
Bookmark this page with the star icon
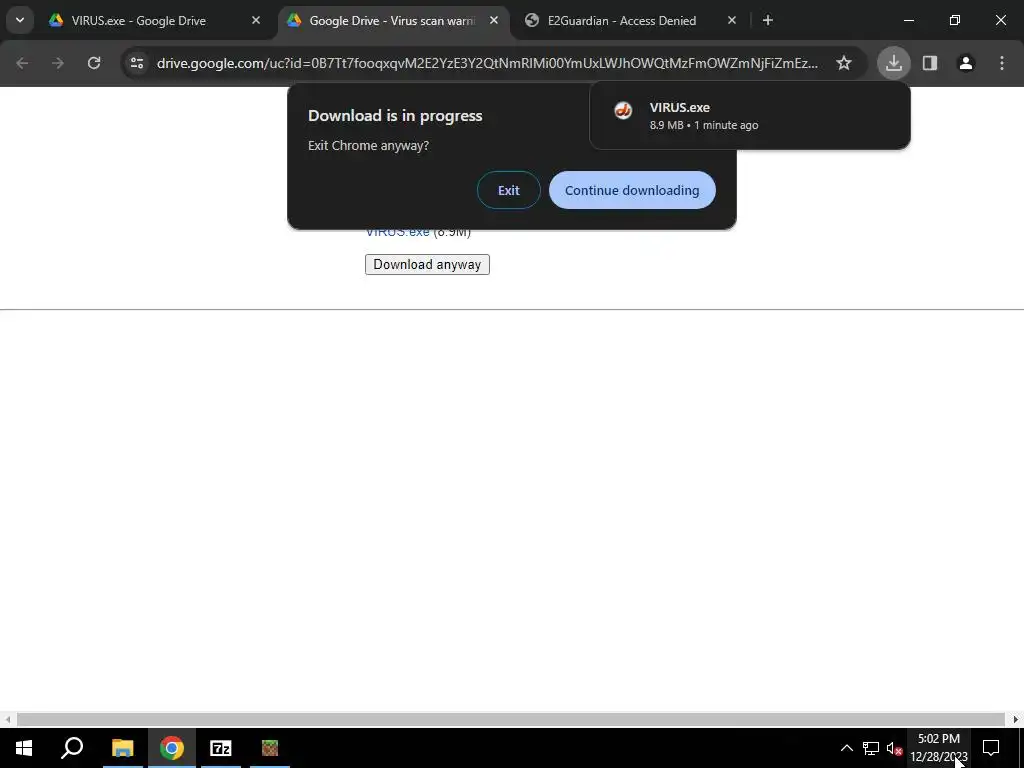(x=844, y=63)
